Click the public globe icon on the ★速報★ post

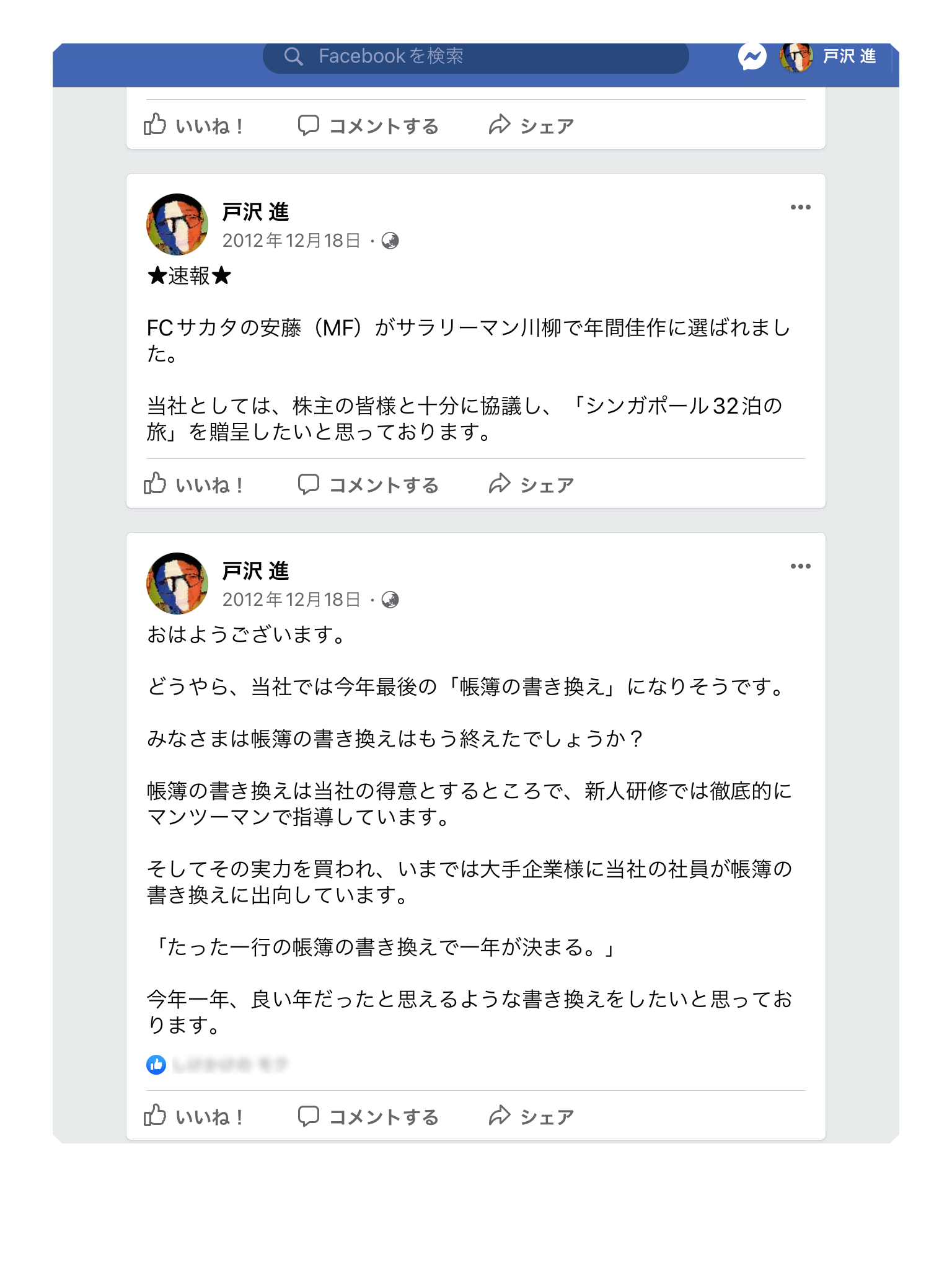point(390,241)
